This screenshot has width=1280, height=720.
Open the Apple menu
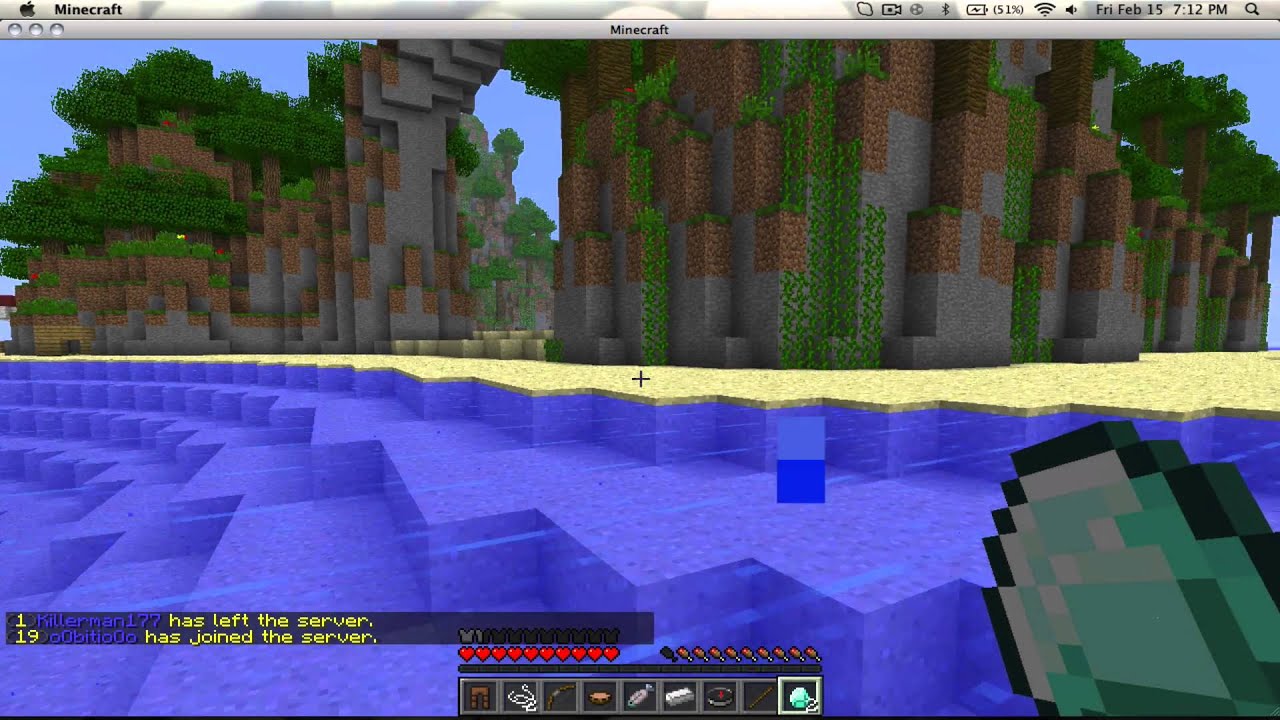coord(26,9)
